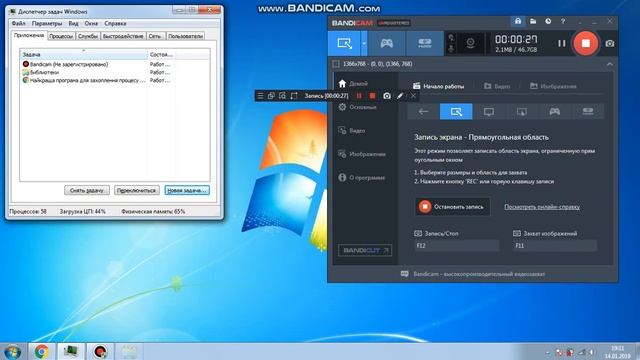Choose fullscreen monitor icon in mode row
Viewport: 640px width, 360px height.
[489, 111]
